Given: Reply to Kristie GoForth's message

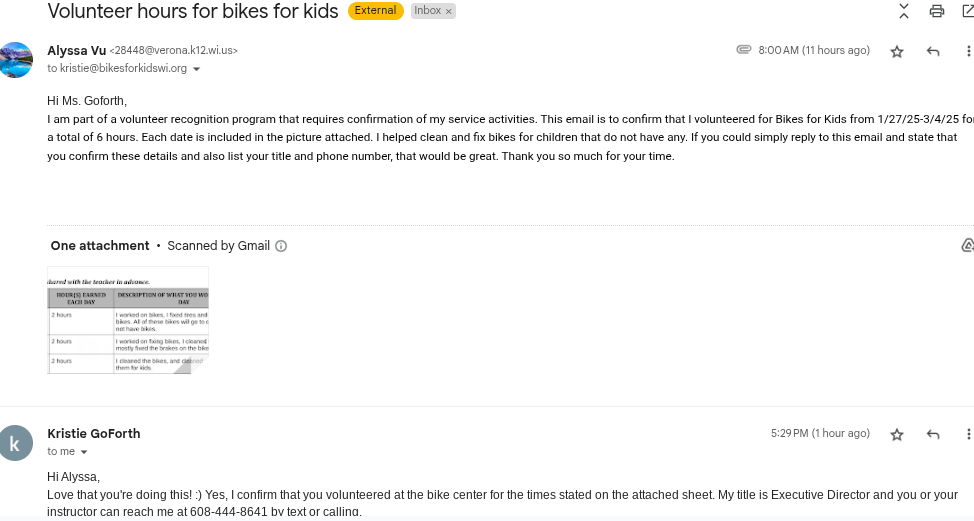Looking at the screenshot, I should [x=933, y=434].
